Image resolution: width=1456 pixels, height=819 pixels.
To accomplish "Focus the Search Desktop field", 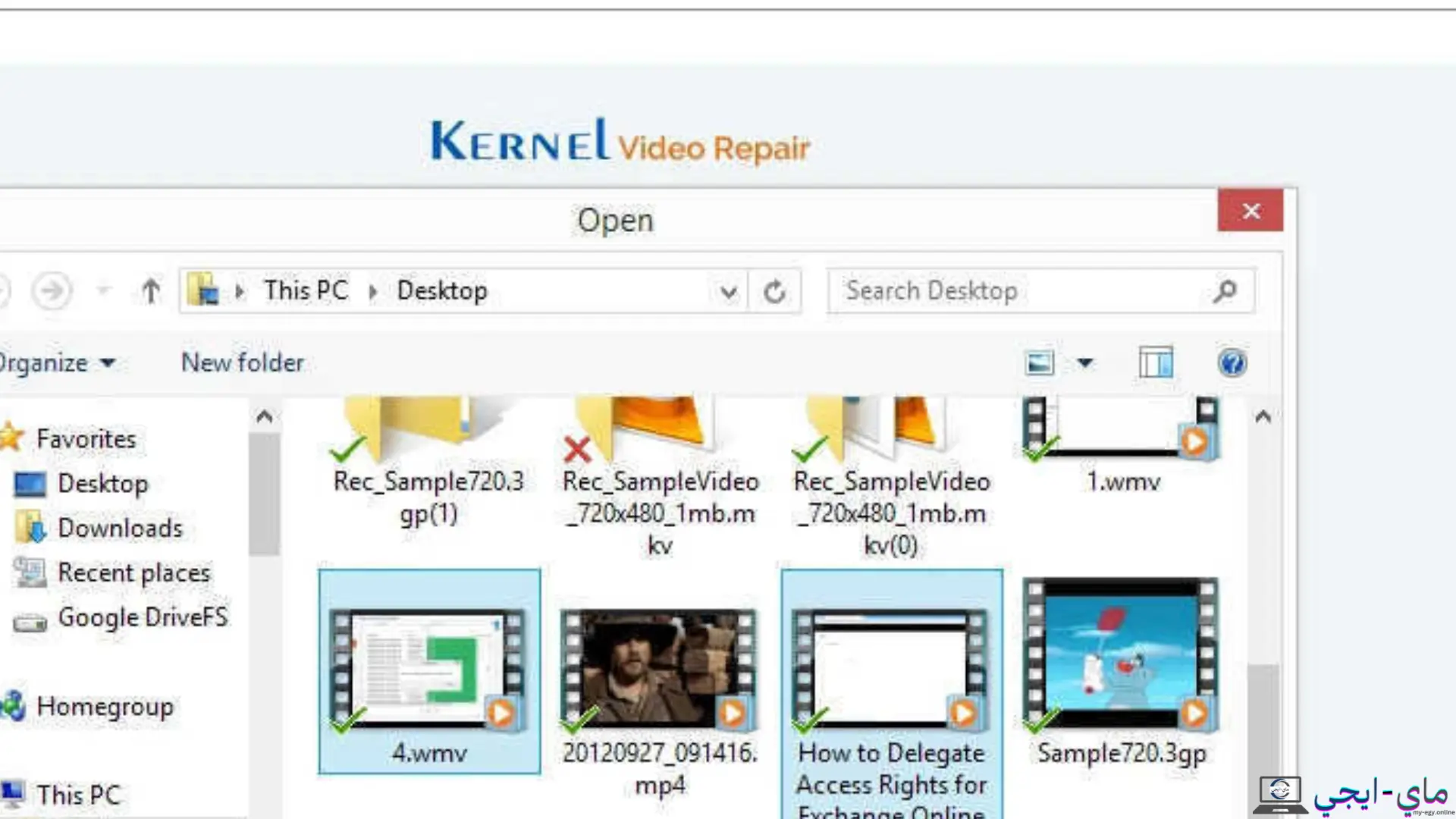I will (1040, 291).
